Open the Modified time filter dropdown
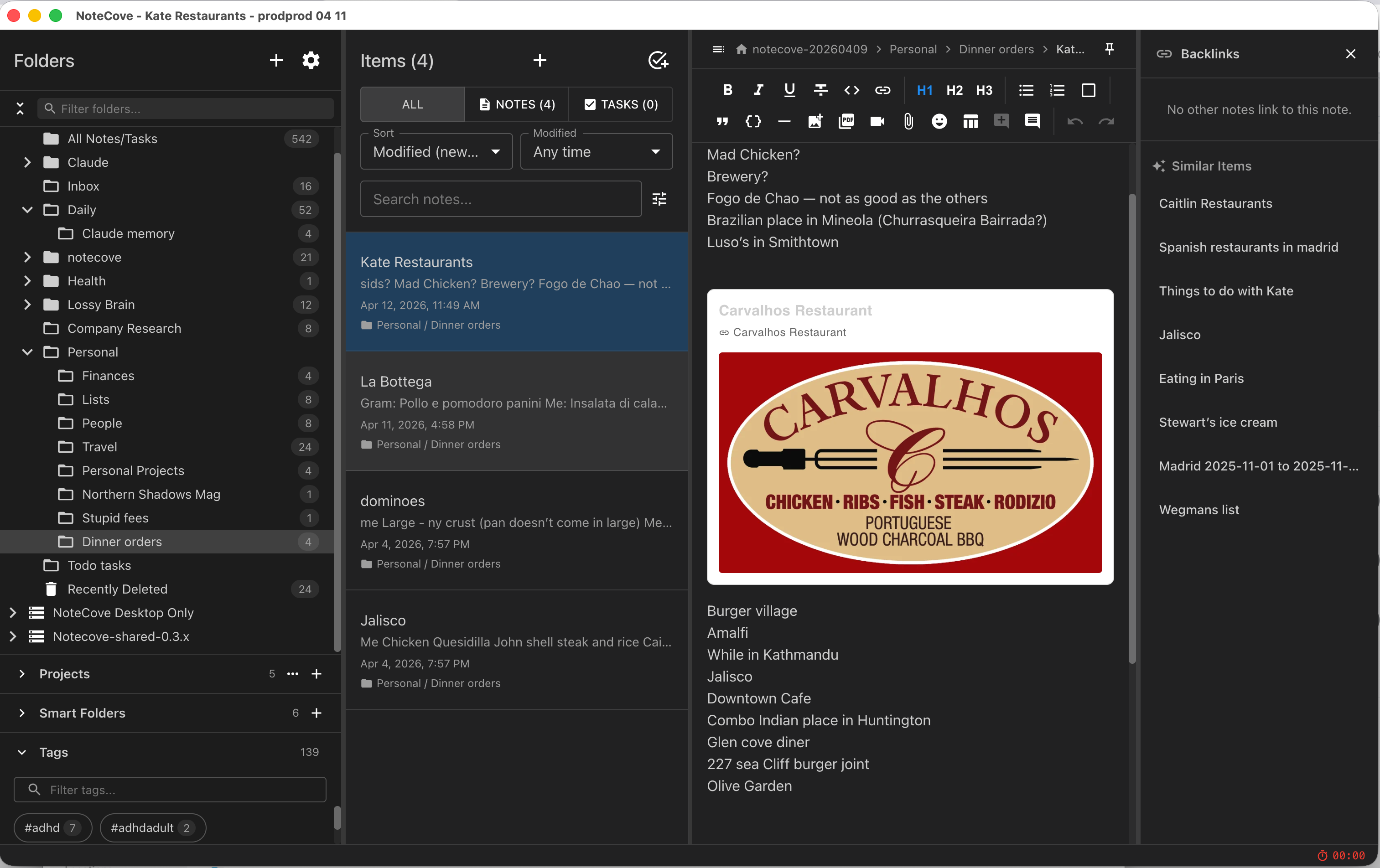The image size is (1380, 868). click(597, 151)
